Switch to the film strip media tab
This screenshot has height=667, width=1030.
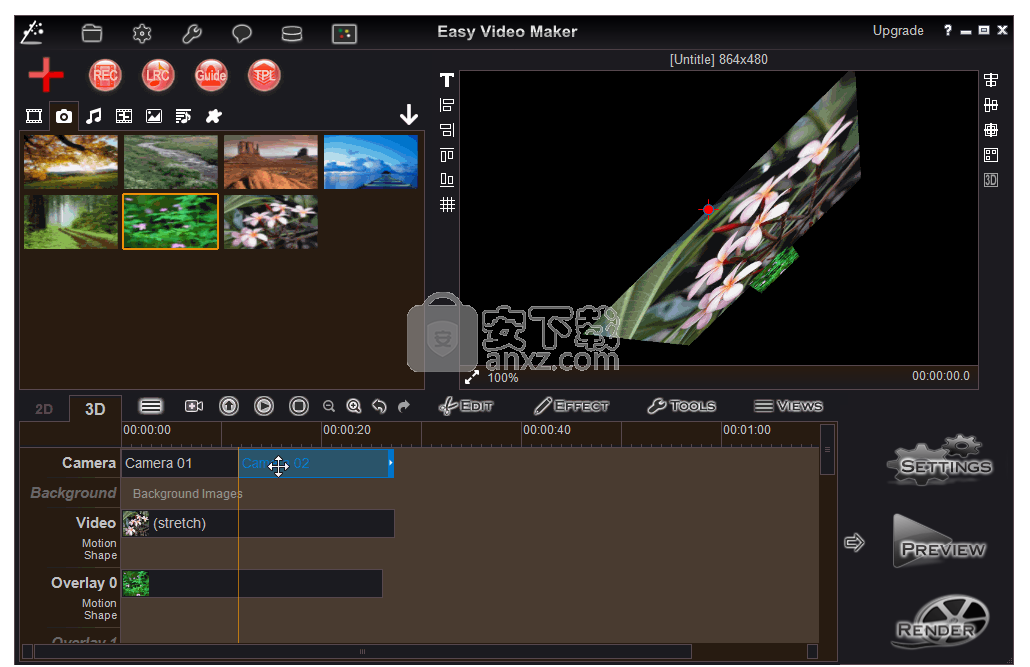click(x=124, y=116)
